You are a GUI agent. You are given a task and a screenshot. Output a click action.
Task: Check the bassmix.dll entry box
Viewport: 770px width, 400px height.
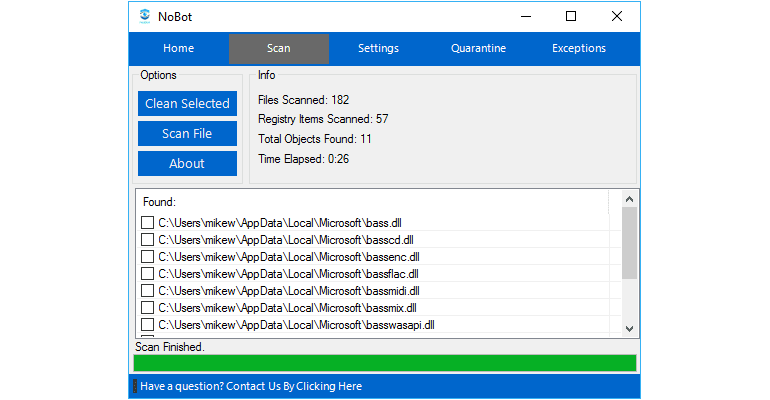[147, 308]
